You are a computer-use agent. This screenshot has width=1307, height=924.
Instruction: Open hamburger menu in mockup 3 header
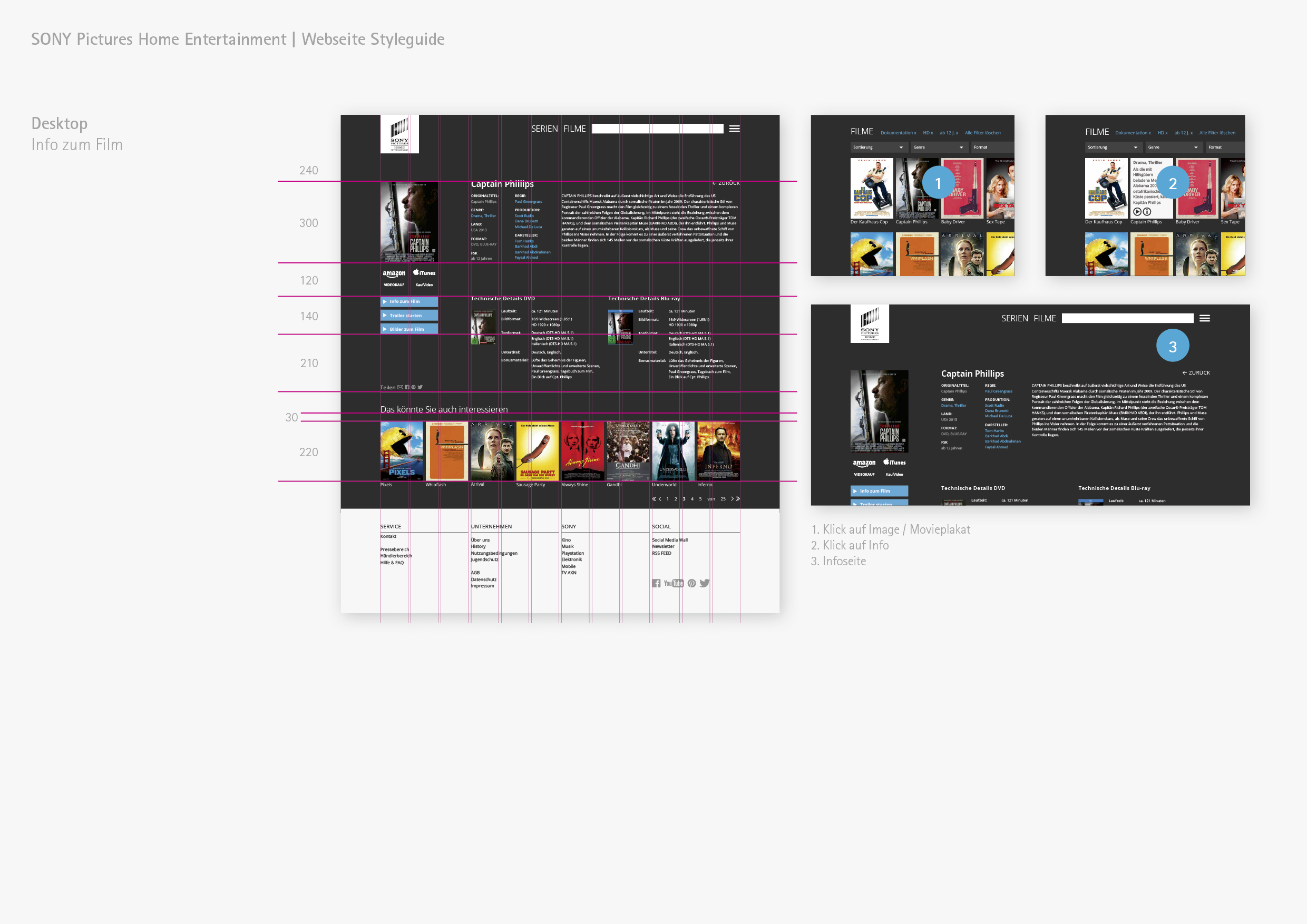[1205, 318]
